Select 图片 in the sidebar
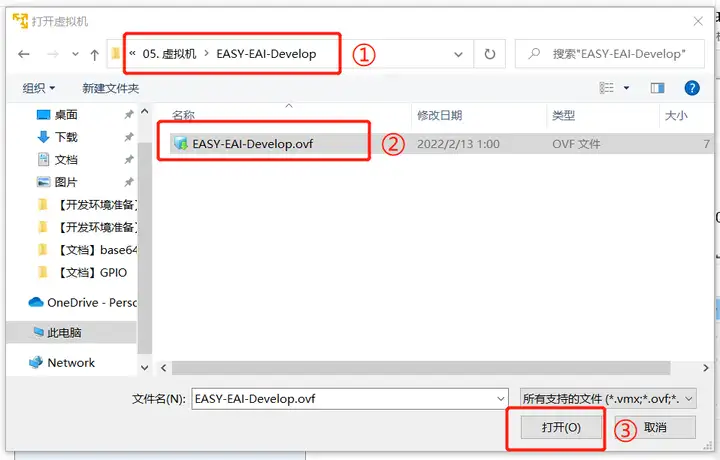The width and height of the screenshot is (720, 460). coord(66,182)
